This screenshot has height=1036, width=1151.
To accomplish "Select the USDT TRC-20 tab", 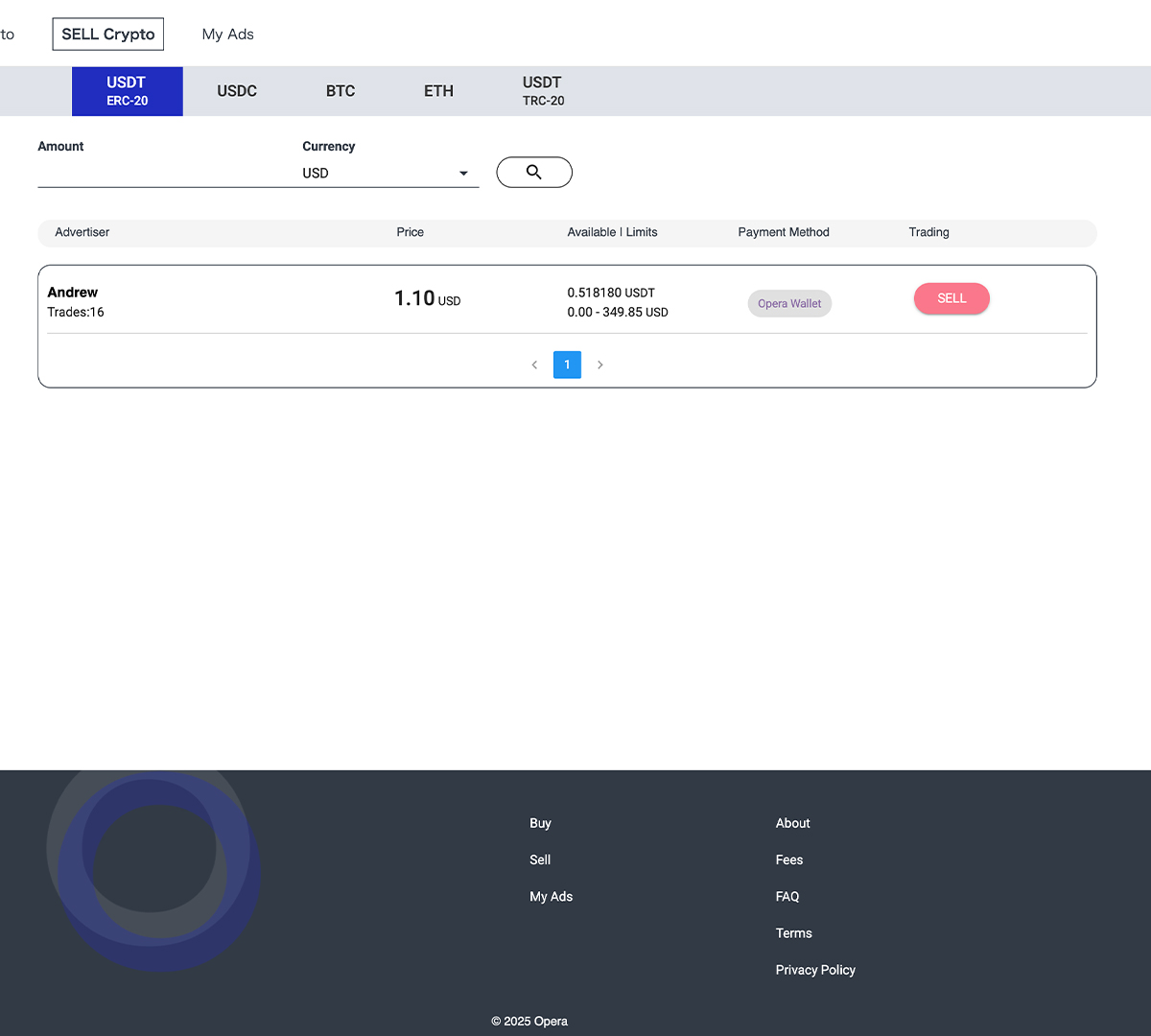I will (x=543, y=91).
